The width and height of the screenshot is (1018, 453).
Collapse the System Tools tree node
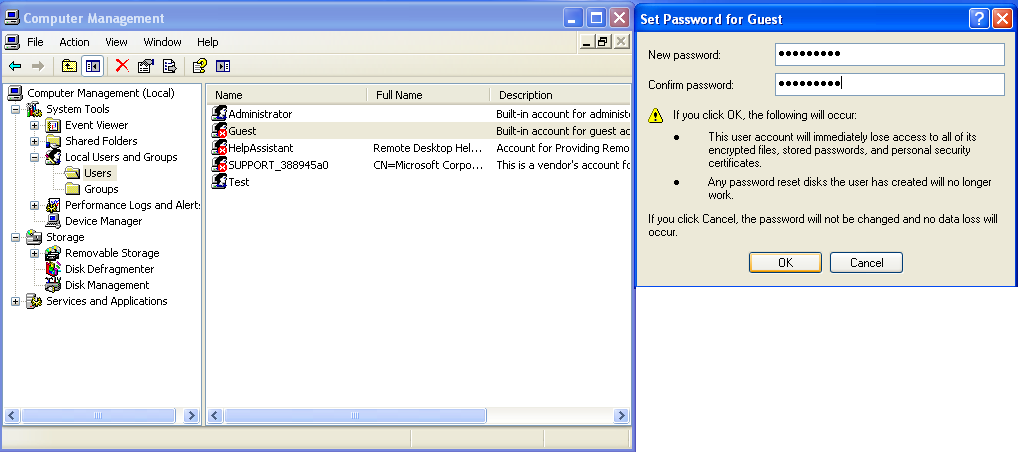tap(16, 109)
